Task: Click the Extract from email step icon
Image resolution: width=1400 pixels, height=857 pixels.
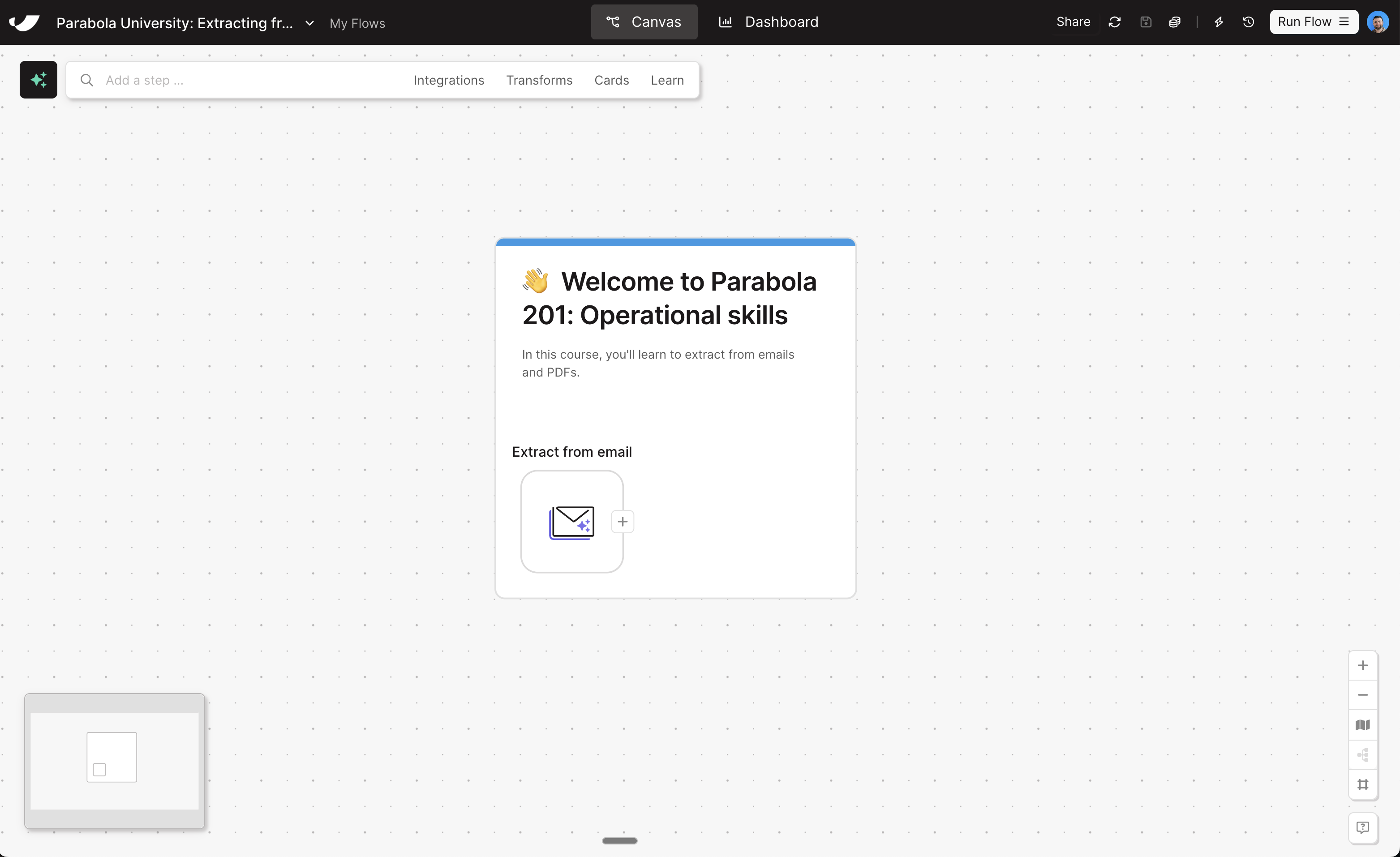Action: 571,521
